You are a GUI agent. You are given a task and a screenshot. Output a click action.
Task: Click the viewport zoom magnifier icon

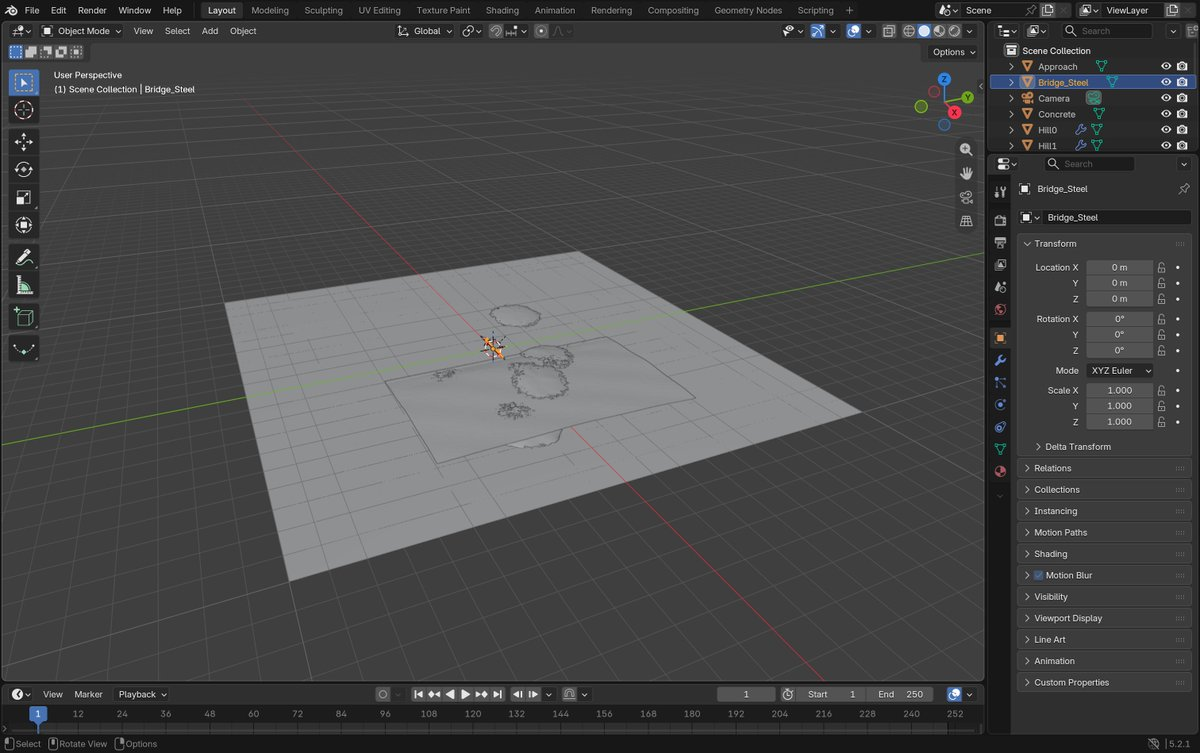966,149
